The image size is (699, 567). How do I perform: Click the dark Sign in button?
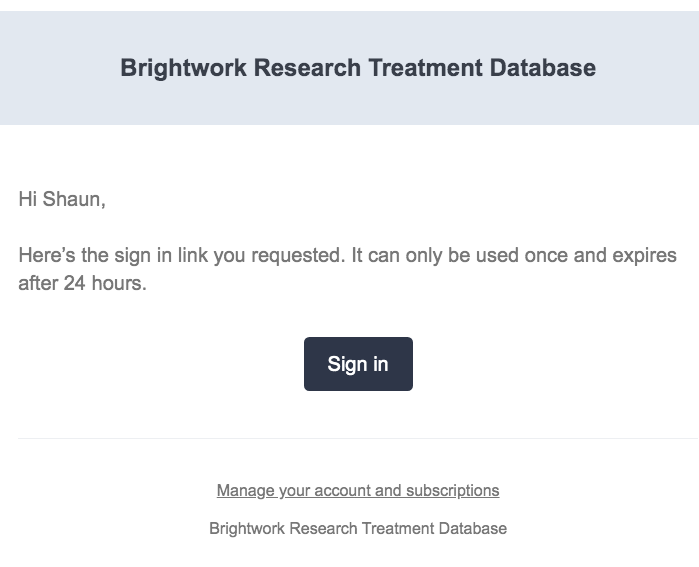(358, 364)
